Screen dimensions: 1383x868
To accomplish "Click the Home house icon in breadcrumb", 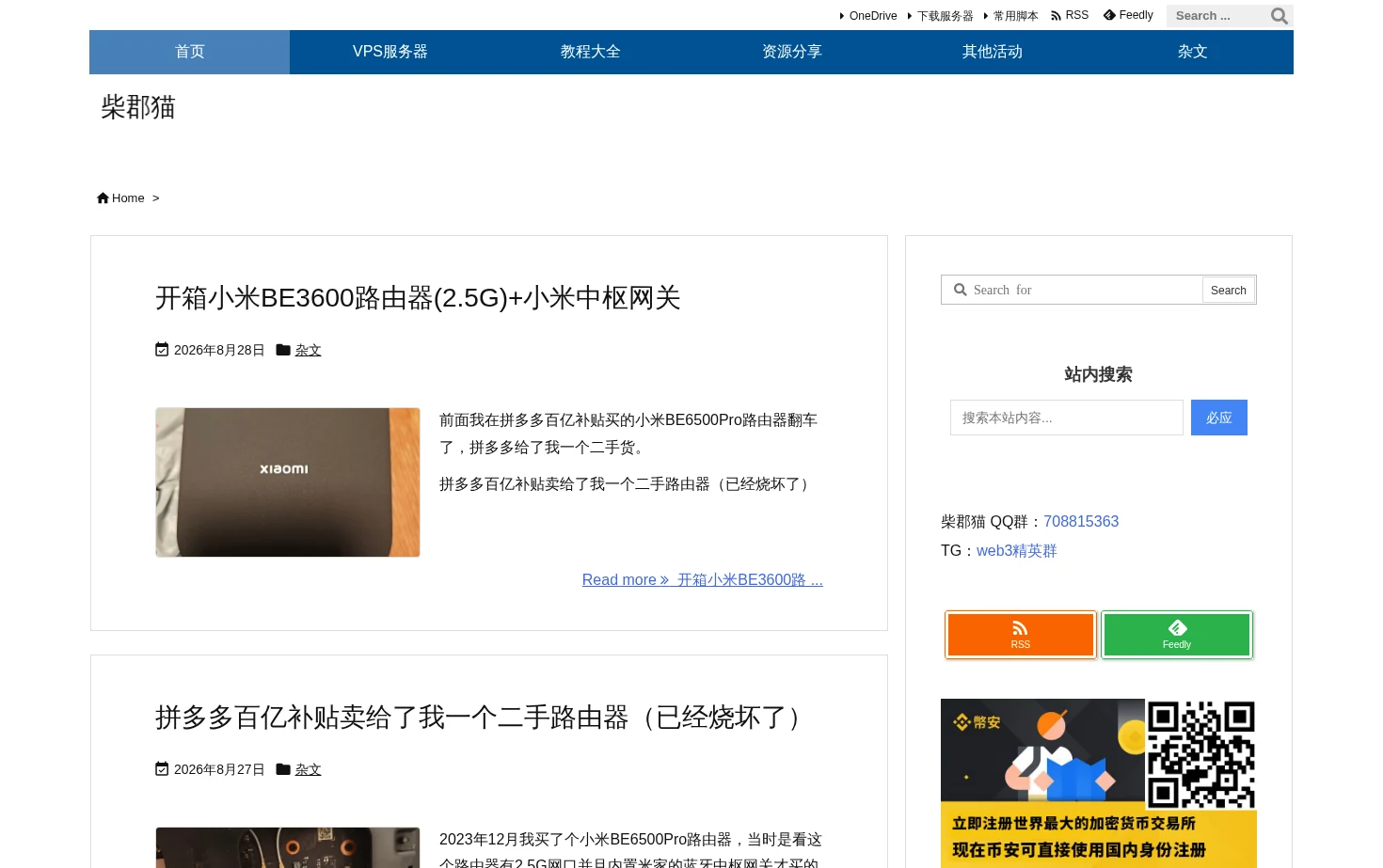I will 103,198.
